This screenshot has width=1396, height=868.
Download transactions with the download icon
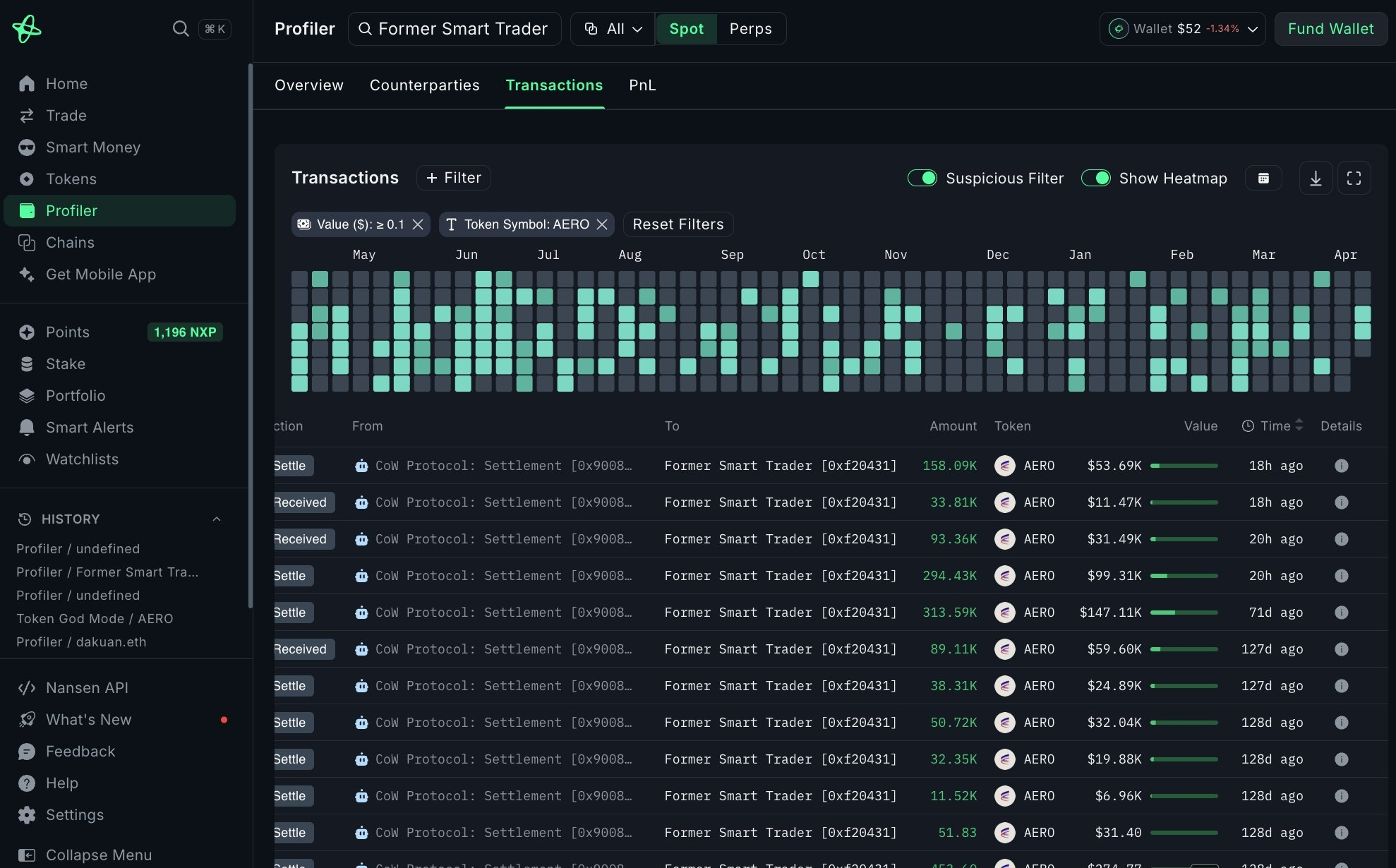click(x=1316, y=178)
